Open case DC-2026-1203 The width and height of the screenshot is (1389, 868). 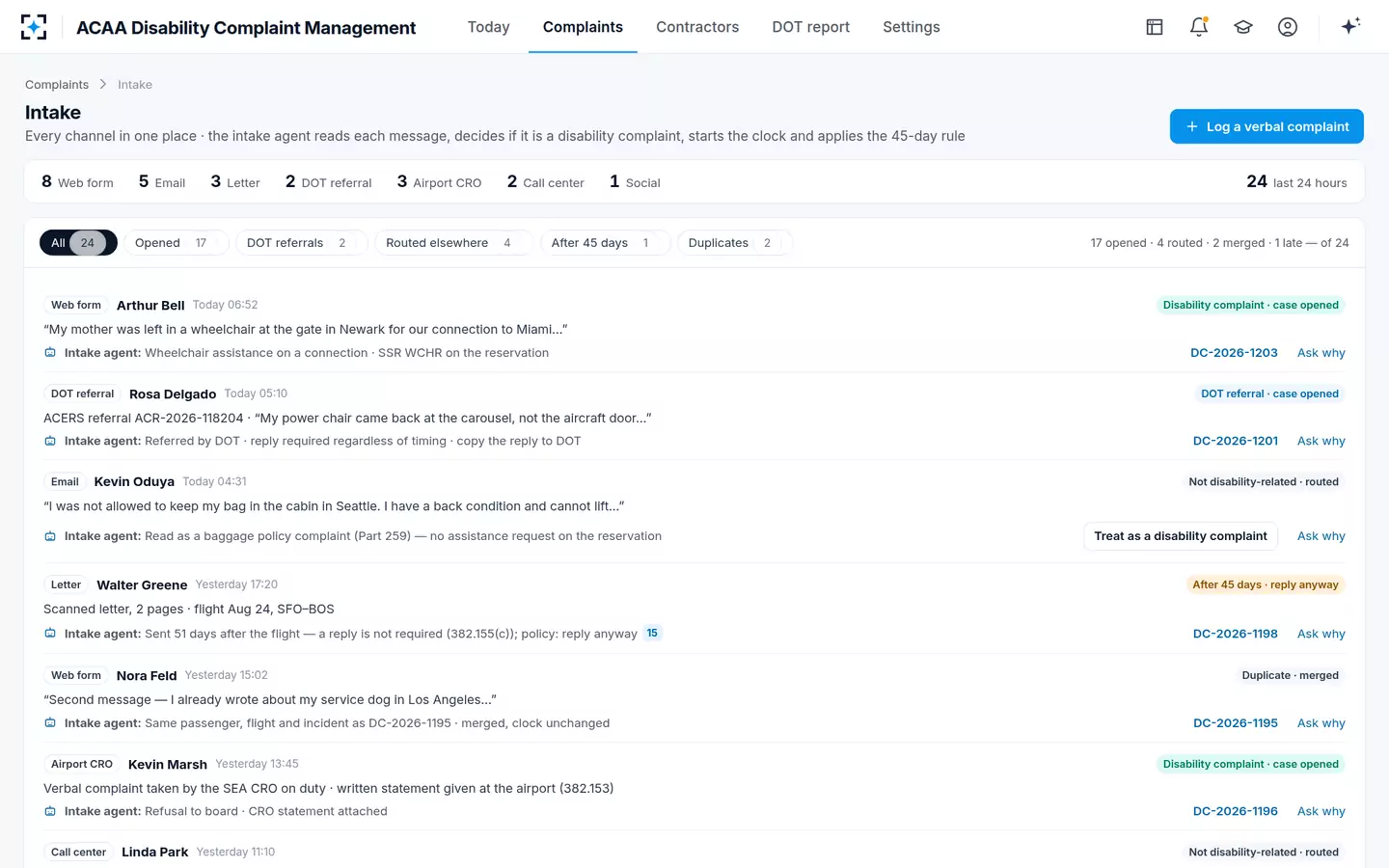(x=1234, y=353)
